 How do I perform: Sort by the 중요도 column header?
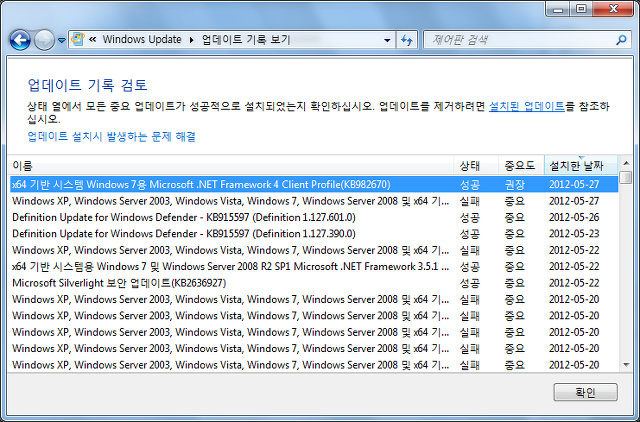(521, 165)
